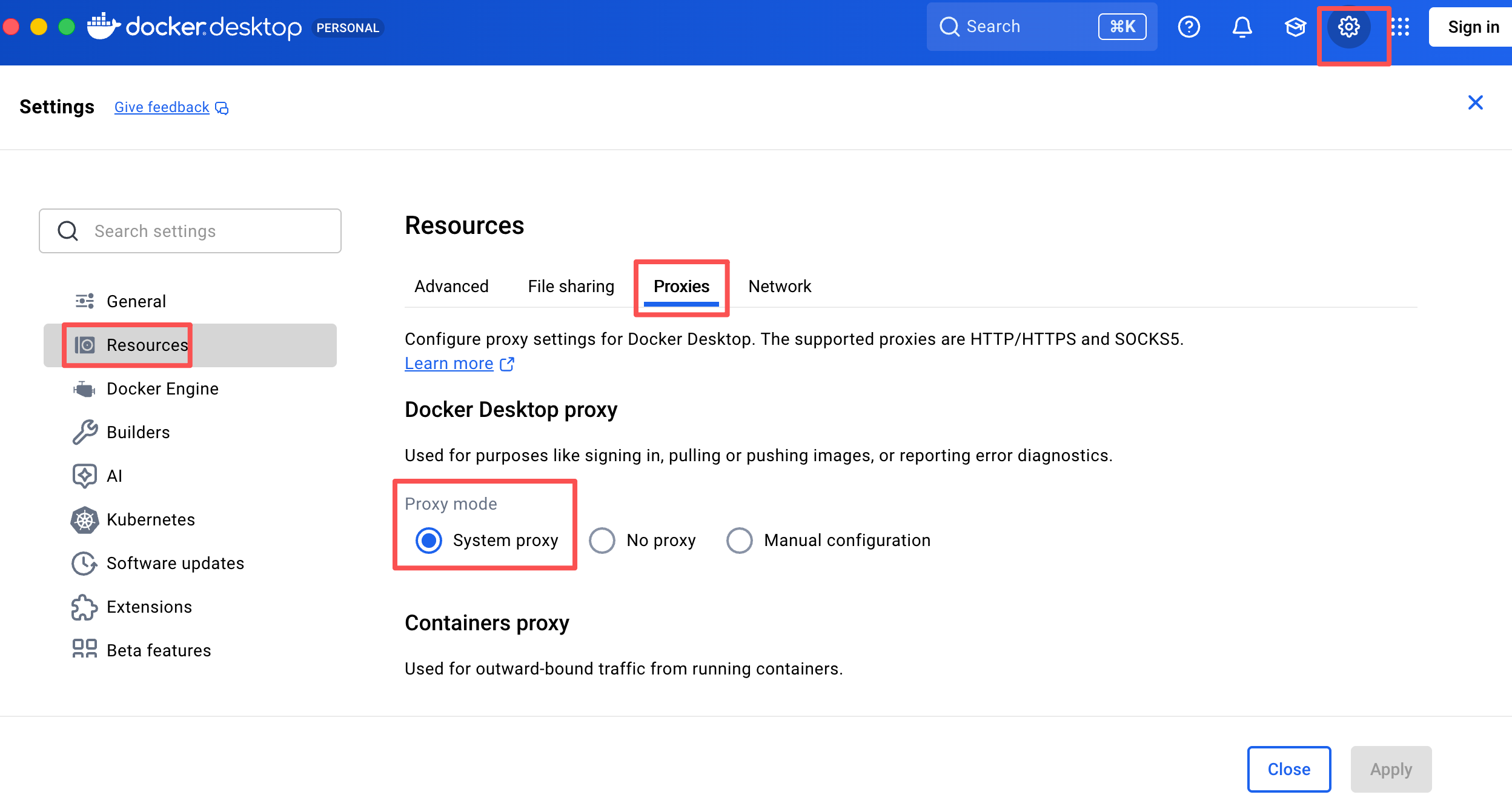The image size is (1512, 806).
Task: Choose the No proxy option
Action: coord(602,540)
